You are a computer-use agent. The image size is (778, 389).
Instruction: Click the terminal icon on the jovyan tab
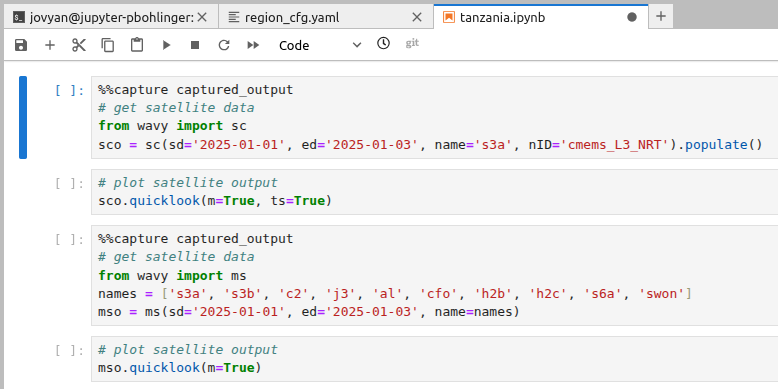coord(19,17)
